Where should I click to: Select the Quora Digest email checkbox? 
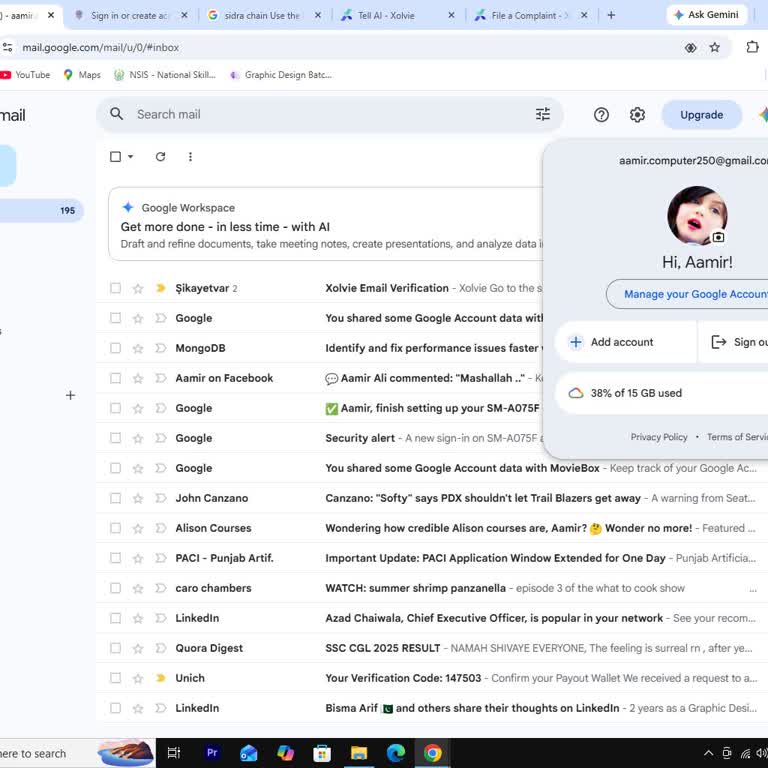116,648
